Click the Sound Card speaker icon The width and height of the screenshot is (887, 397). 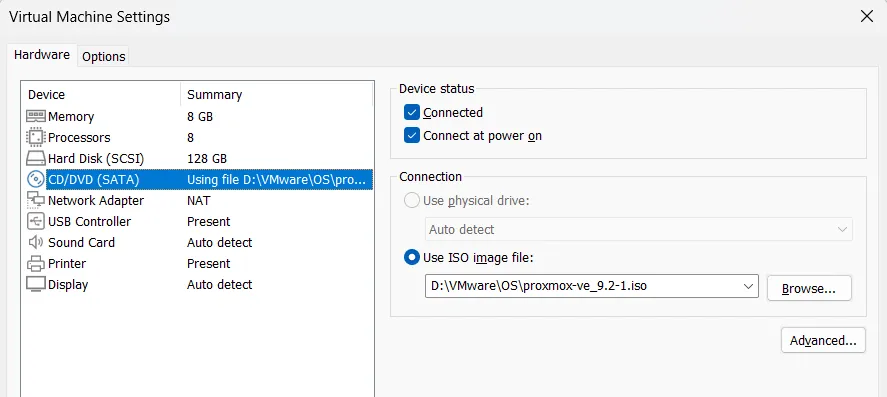click(36, 242)
